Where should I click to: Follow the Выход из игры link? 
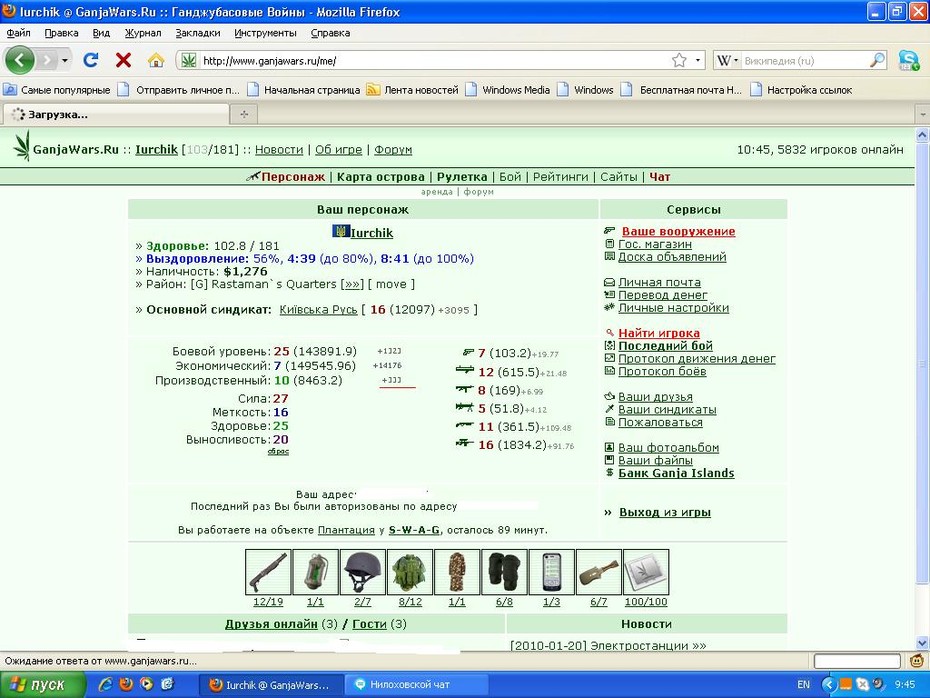coord(665,512)
